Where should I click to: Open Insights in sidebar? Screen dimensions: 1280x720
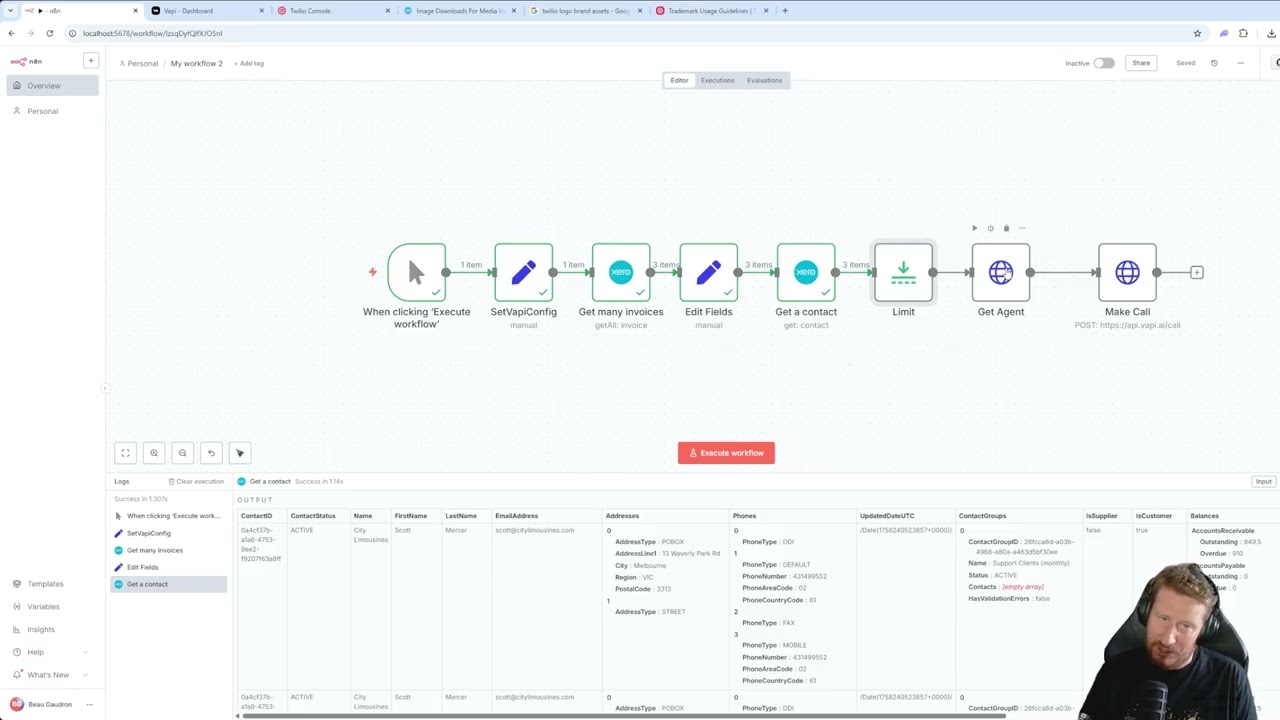click(50, 629)
